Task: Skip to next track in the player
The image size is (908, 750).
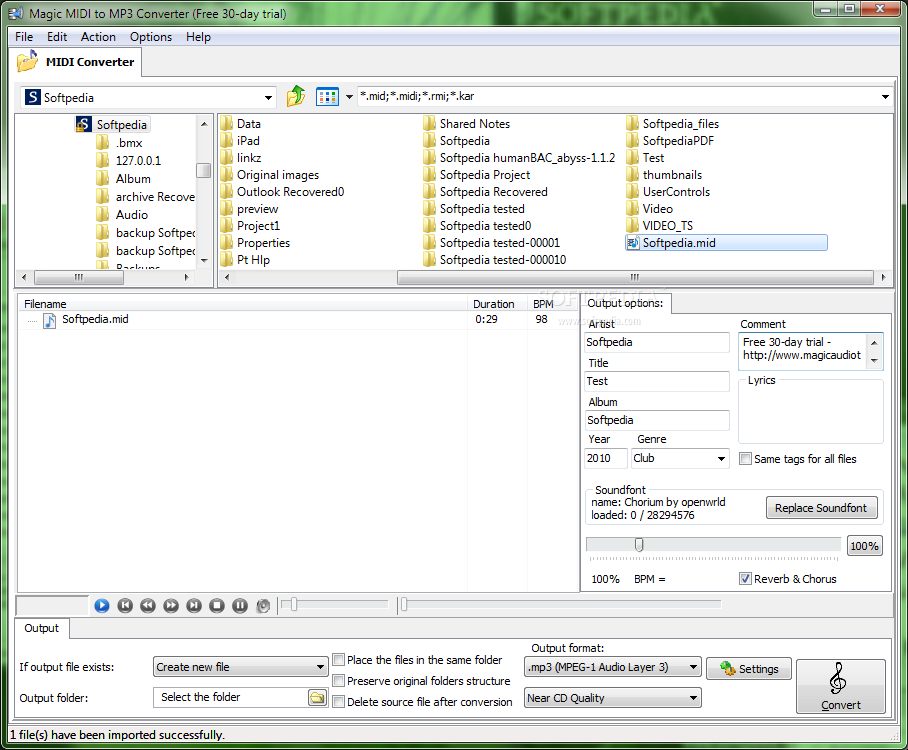Action: 194,606
